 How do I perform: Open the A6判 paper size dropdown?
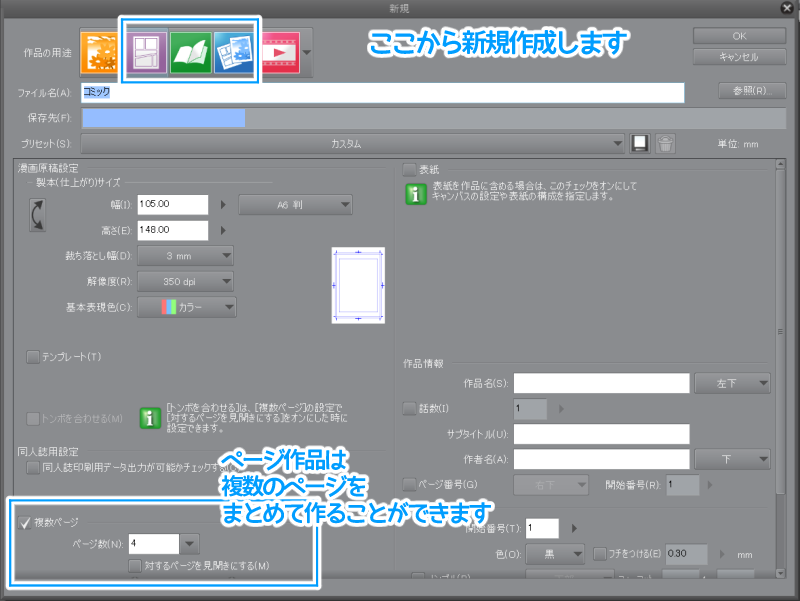295,203
